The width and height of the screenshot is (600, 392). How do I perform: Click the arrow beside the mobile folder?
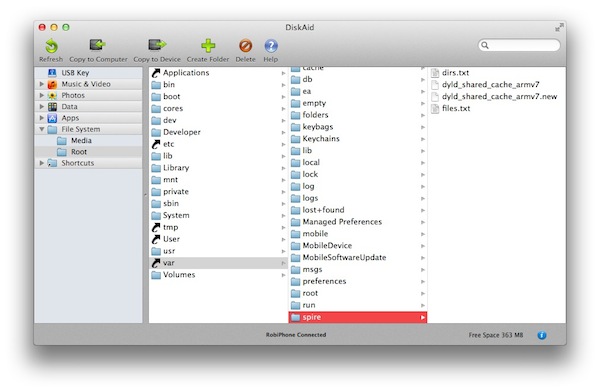(x=422, y=234)
